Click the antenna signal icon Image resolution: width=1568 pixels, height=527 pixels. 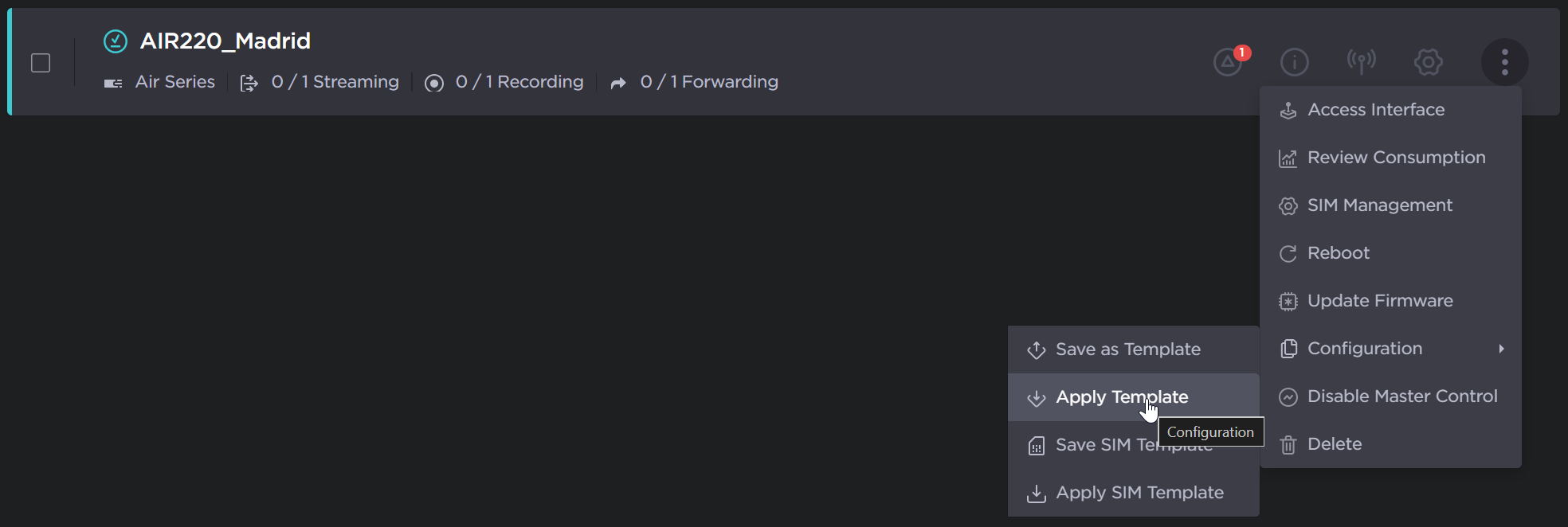(x=1361, y=61)
